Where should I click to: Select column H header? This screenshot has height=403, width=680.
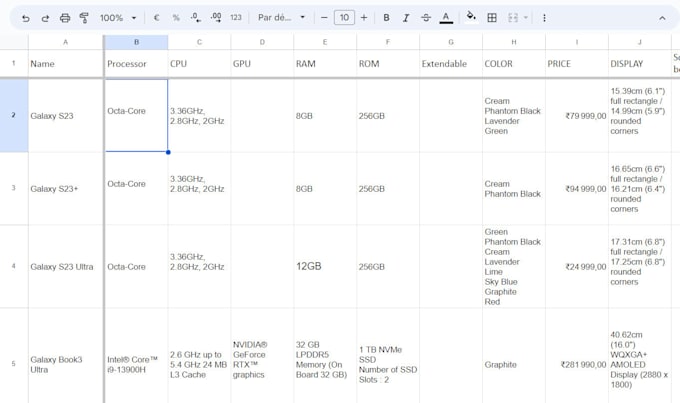(514, 42)
